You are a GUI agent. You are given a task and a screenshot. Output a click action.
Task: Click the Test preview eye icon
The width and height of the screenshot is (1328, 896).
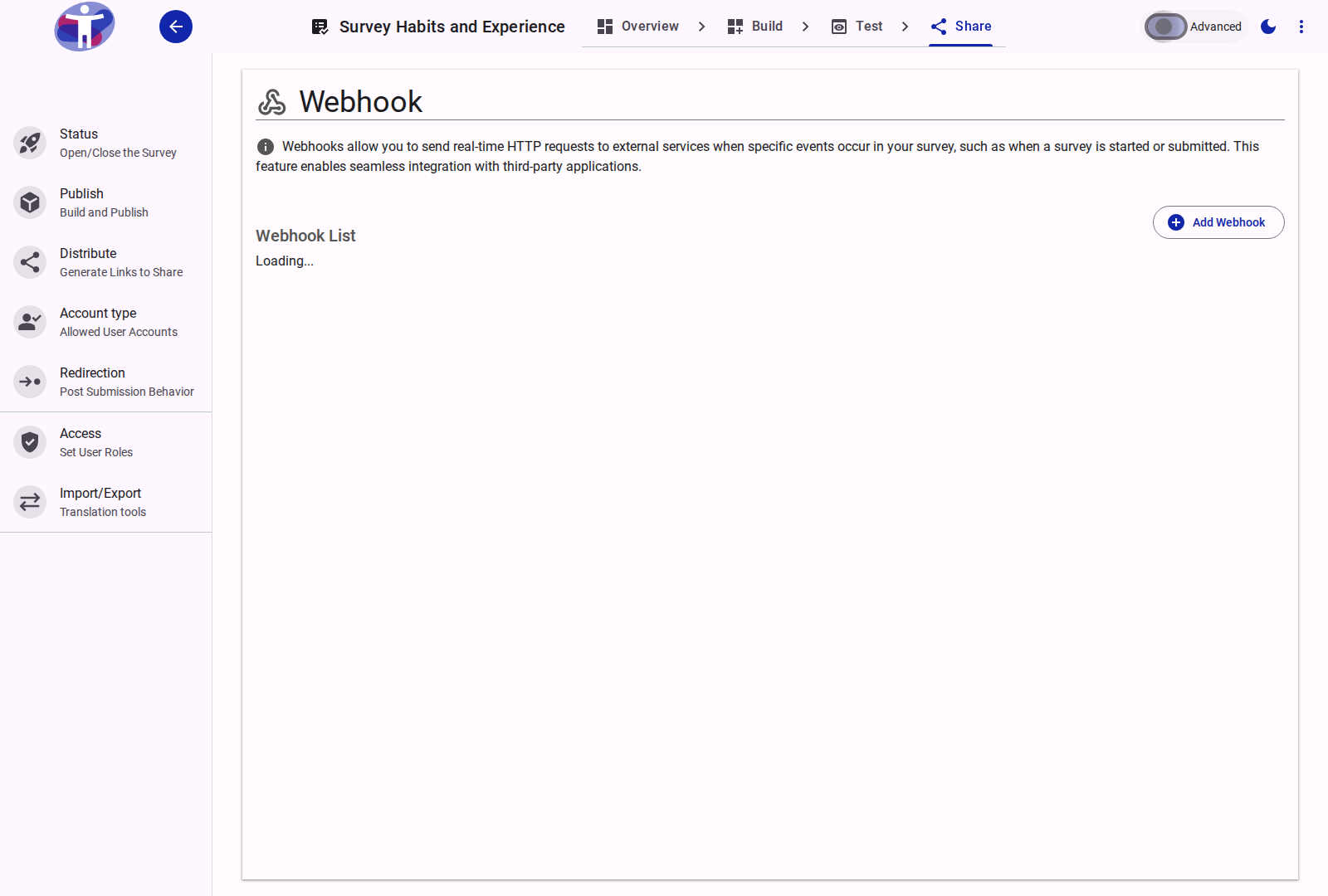[x=839, y=27]
